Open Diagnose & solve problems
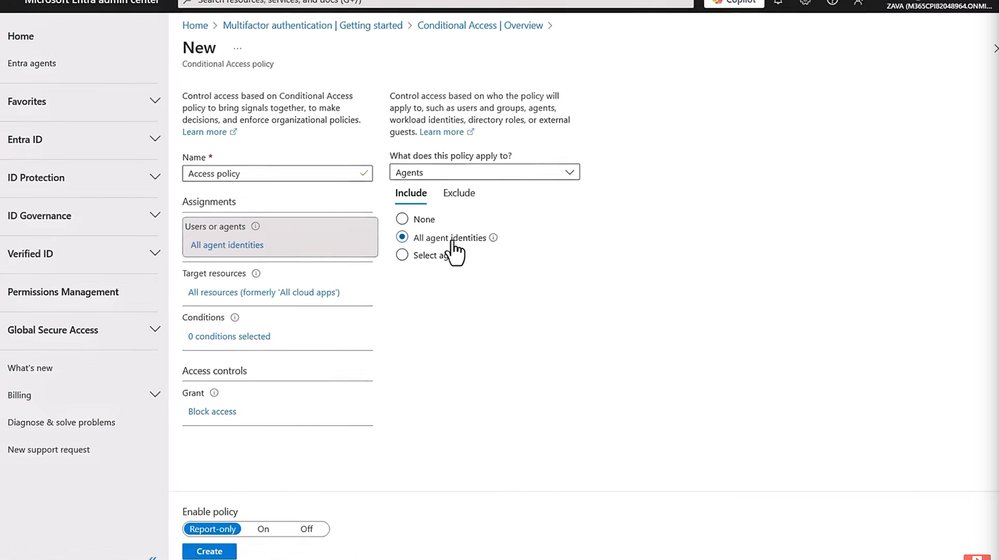Viewport: 999px width, 560px height. point(61,422)
